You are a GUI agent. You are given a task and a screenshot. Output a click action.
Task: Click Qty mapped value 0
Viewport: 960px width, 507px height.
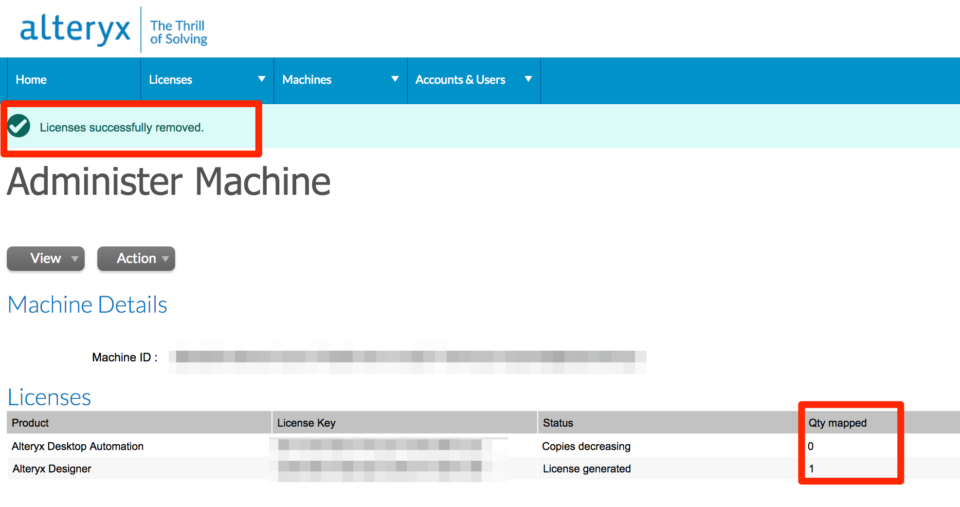[x=811, y=446]
